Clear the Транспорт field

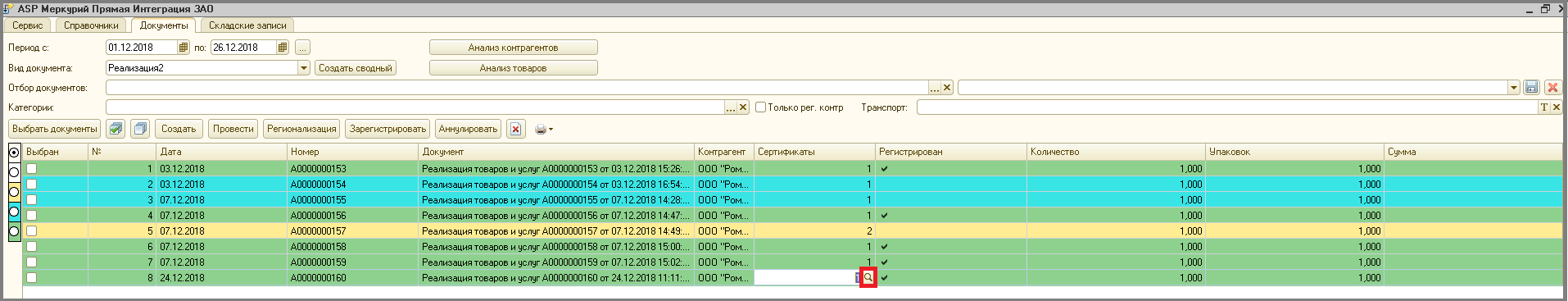(1557, 107)
